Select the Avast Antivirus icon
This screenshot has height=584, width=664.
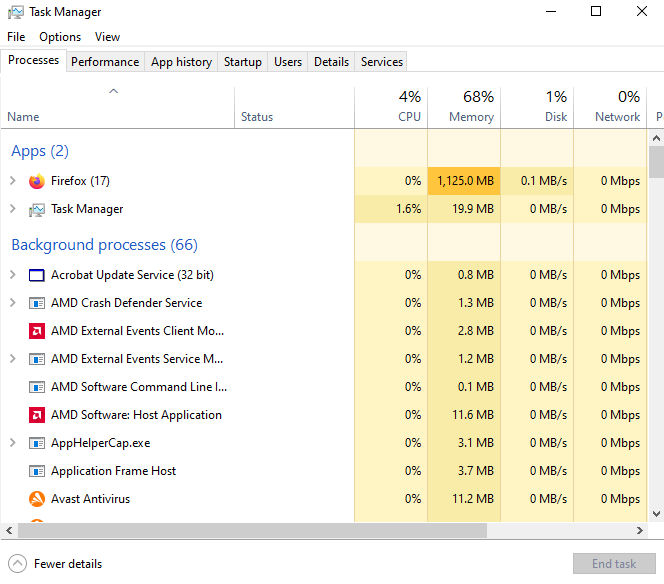pyautogui.click(x=37, y=499)
